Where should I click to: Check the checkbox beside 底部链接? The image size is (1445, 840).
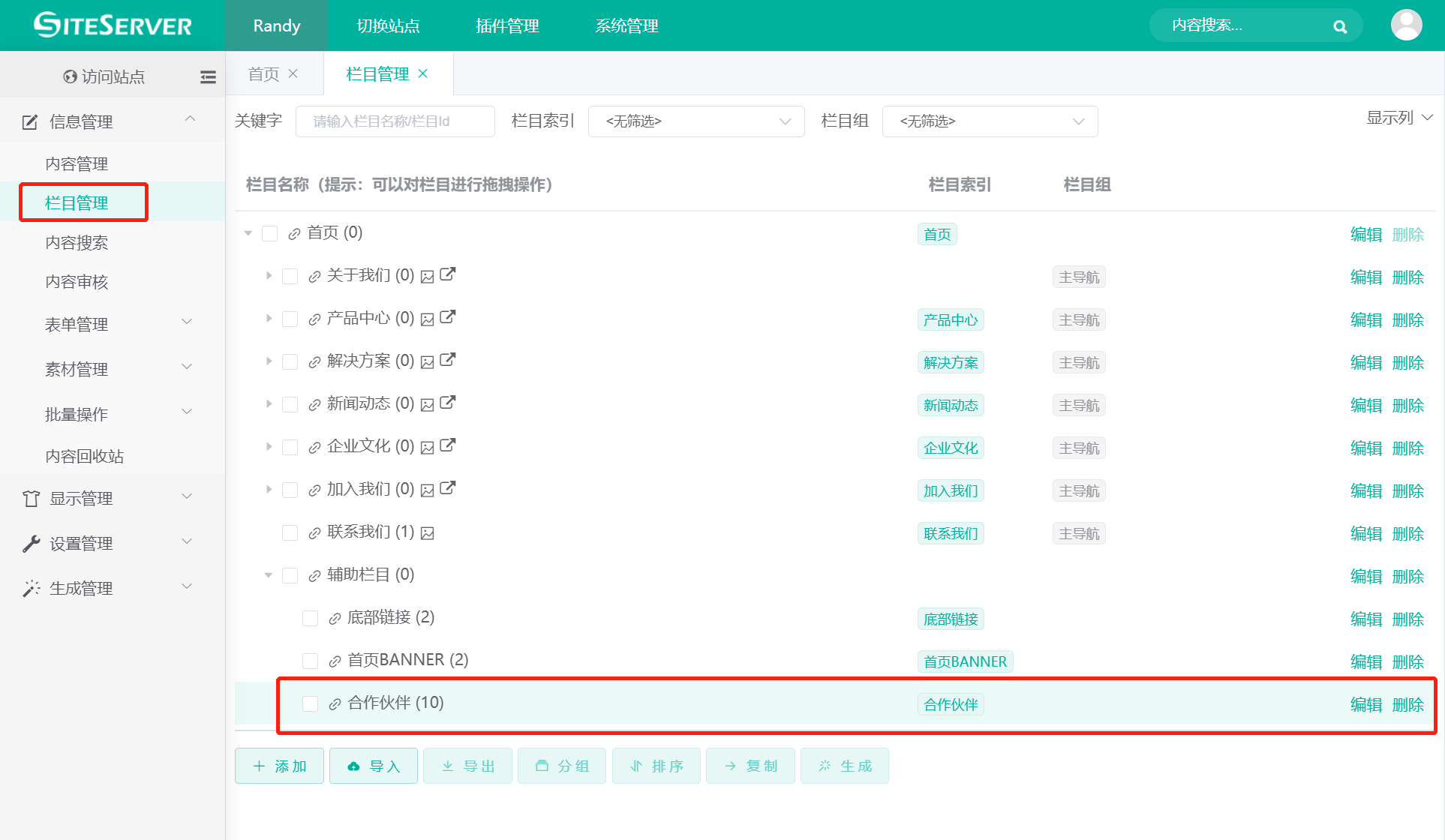pyautogui.click(x=310, y=618)
